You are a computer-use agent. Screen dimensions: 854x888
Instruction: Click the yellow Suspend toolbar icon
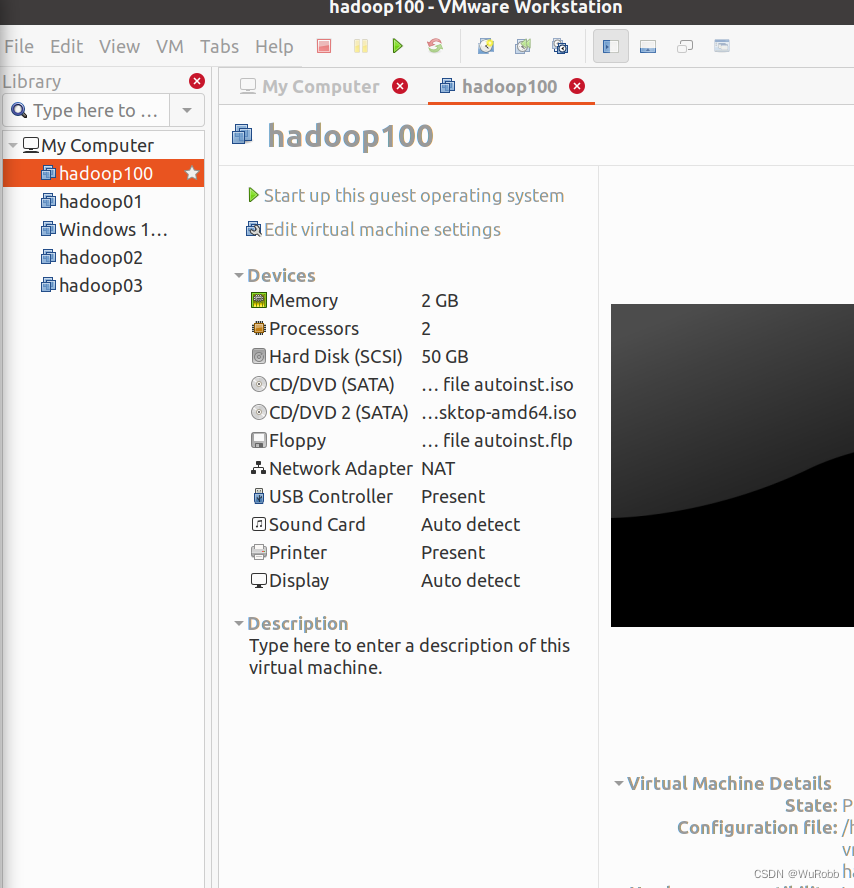tap(361, 46)
